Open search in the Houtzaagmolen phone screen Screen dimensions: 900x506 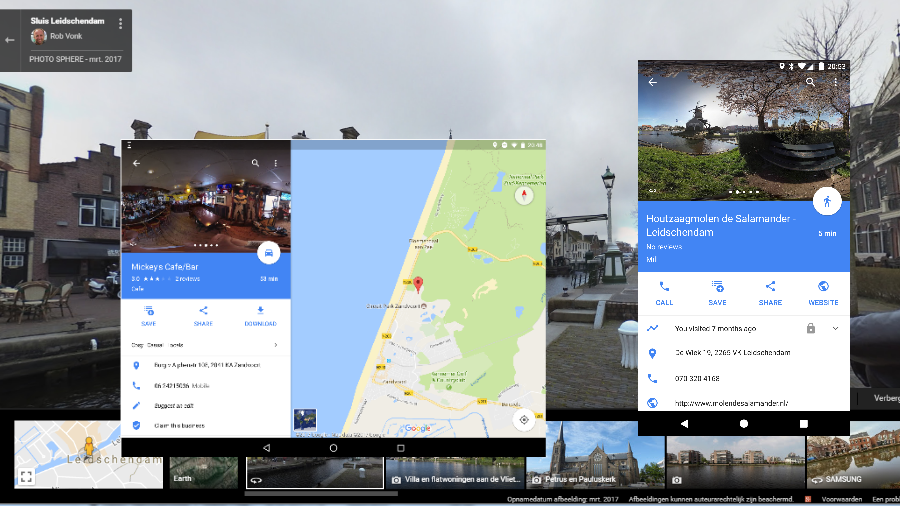pos(810,82)
